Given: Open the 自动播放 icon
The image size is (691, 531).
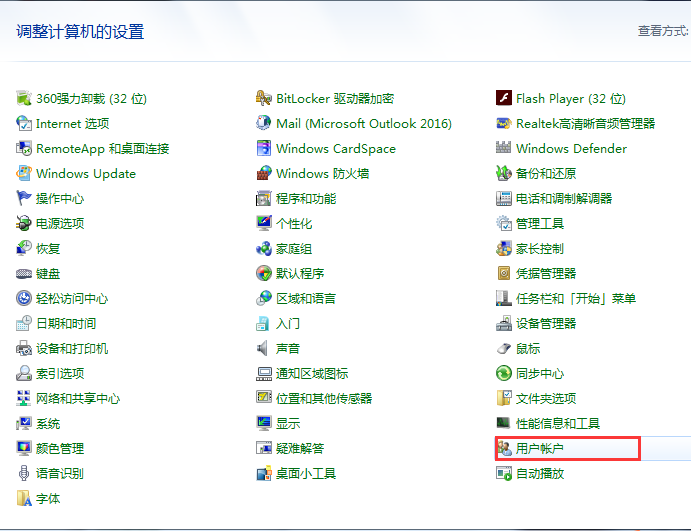Looking at the screenshot, I should coord(504,474).
